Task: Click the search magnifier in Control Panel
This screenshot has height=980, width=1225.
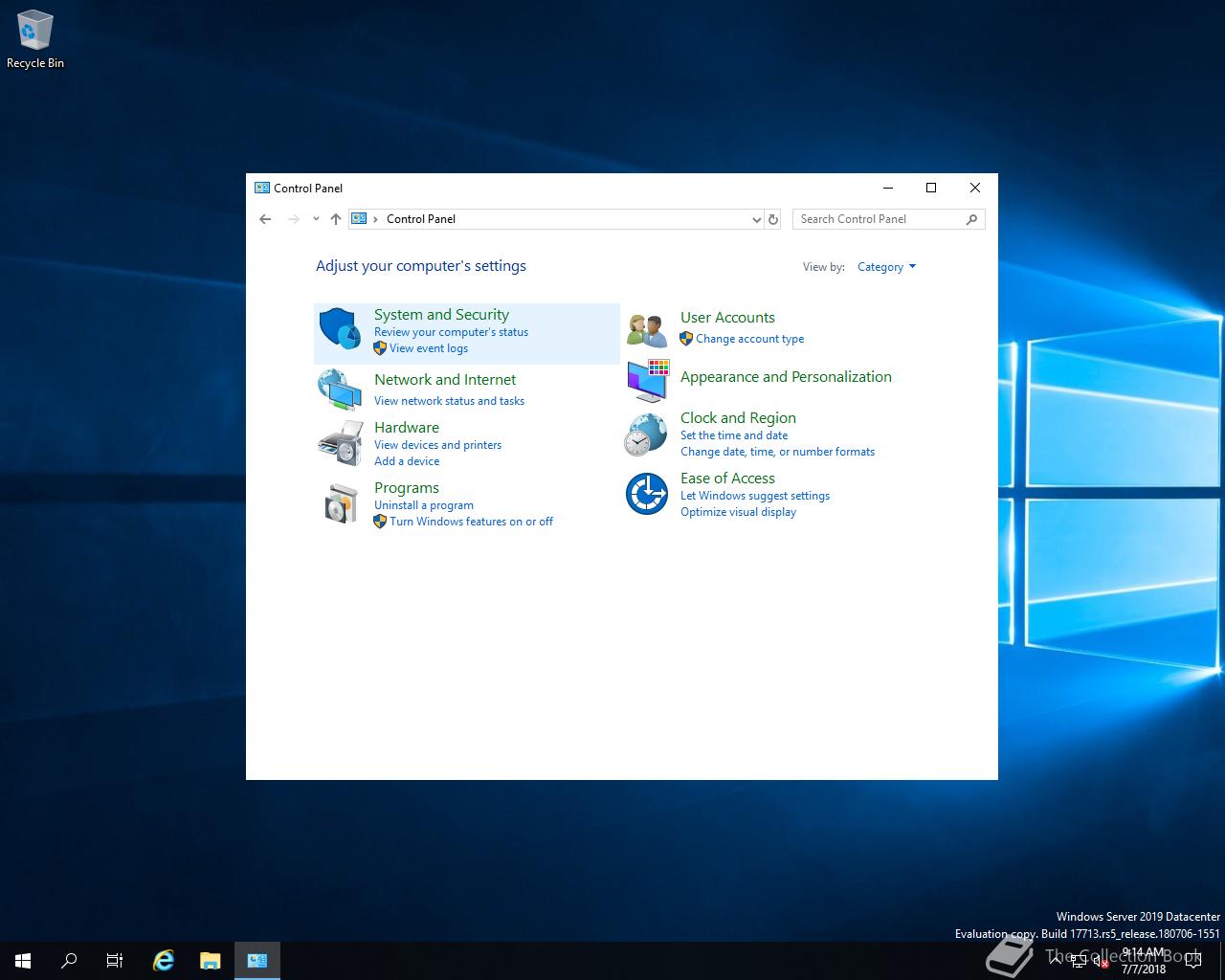Action: click(x=971, y=219)
